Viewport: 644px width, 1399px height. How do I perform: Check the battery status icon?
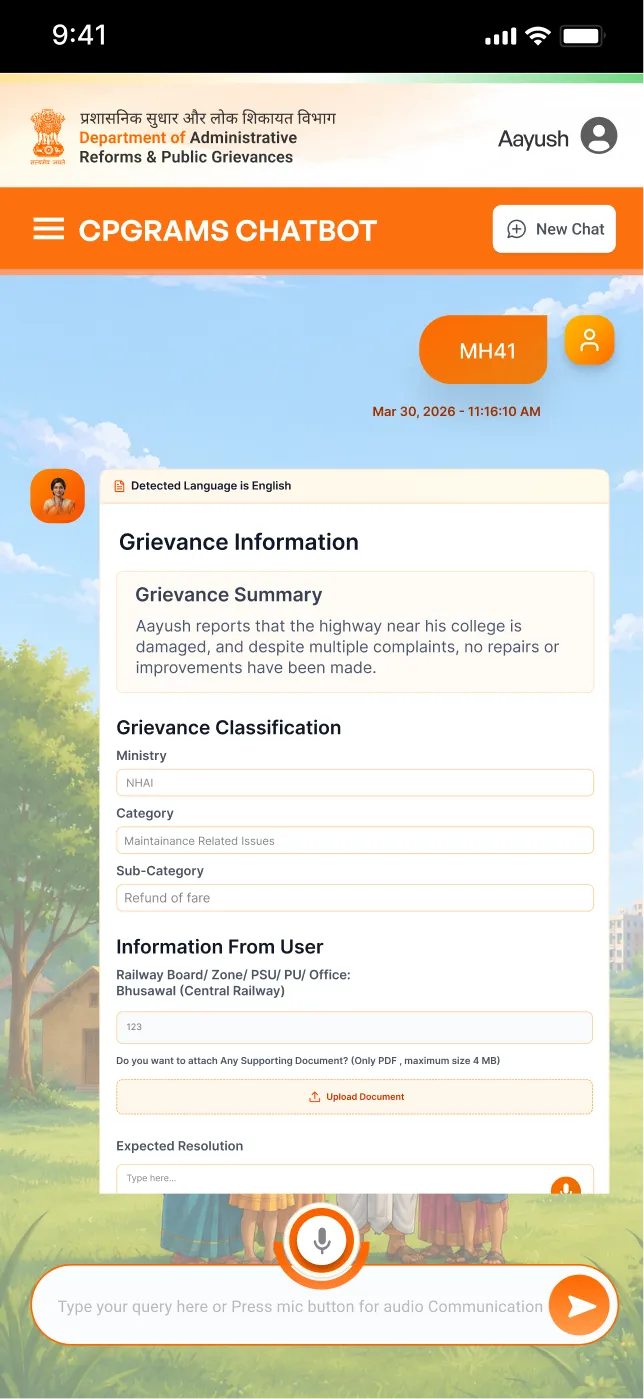[582, 36]
